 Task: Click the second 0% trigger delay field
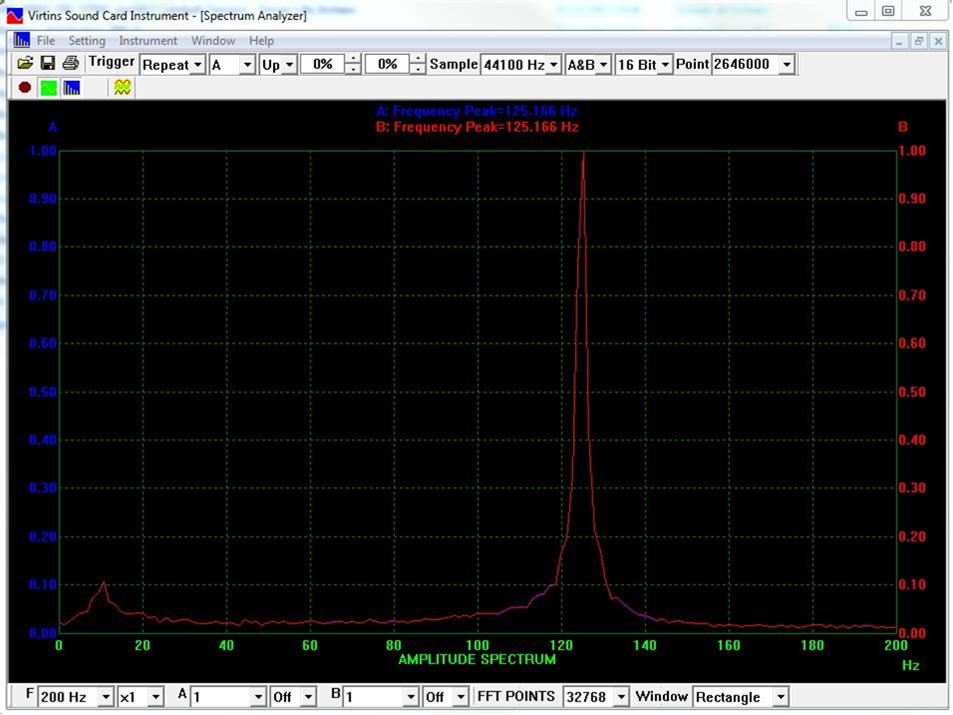387,64
